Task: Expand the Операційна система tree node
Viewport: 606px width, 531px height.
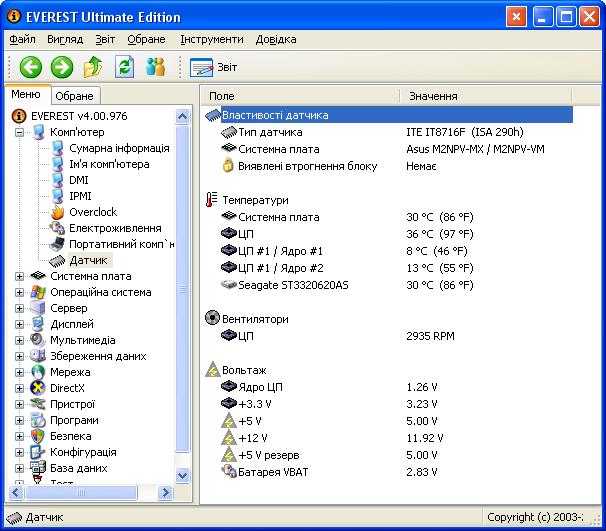Action: tap(21, 292)
